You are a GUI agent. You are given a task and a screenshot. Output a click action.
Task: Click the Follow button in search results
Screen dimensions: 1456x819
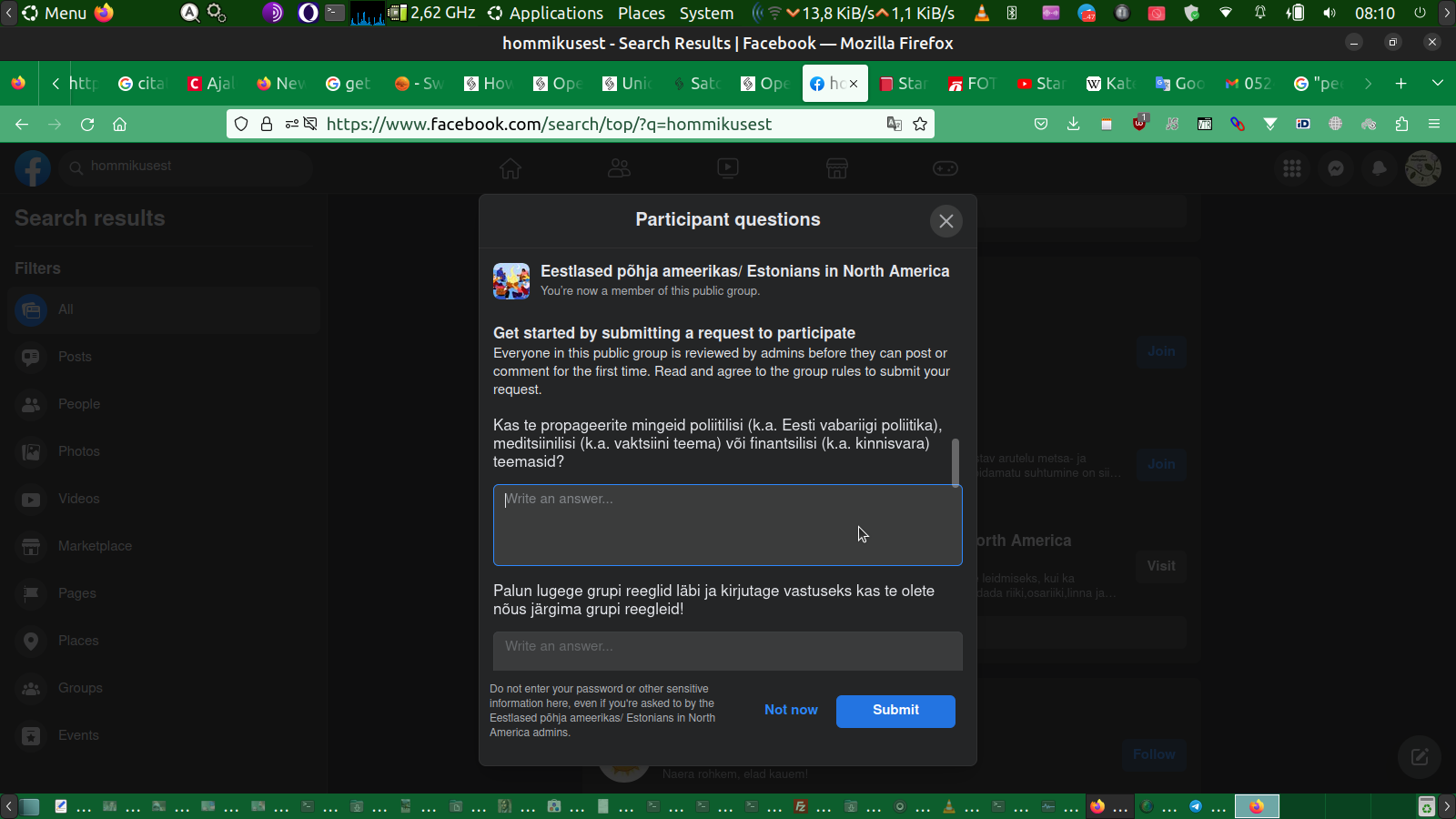point(1154,754)
